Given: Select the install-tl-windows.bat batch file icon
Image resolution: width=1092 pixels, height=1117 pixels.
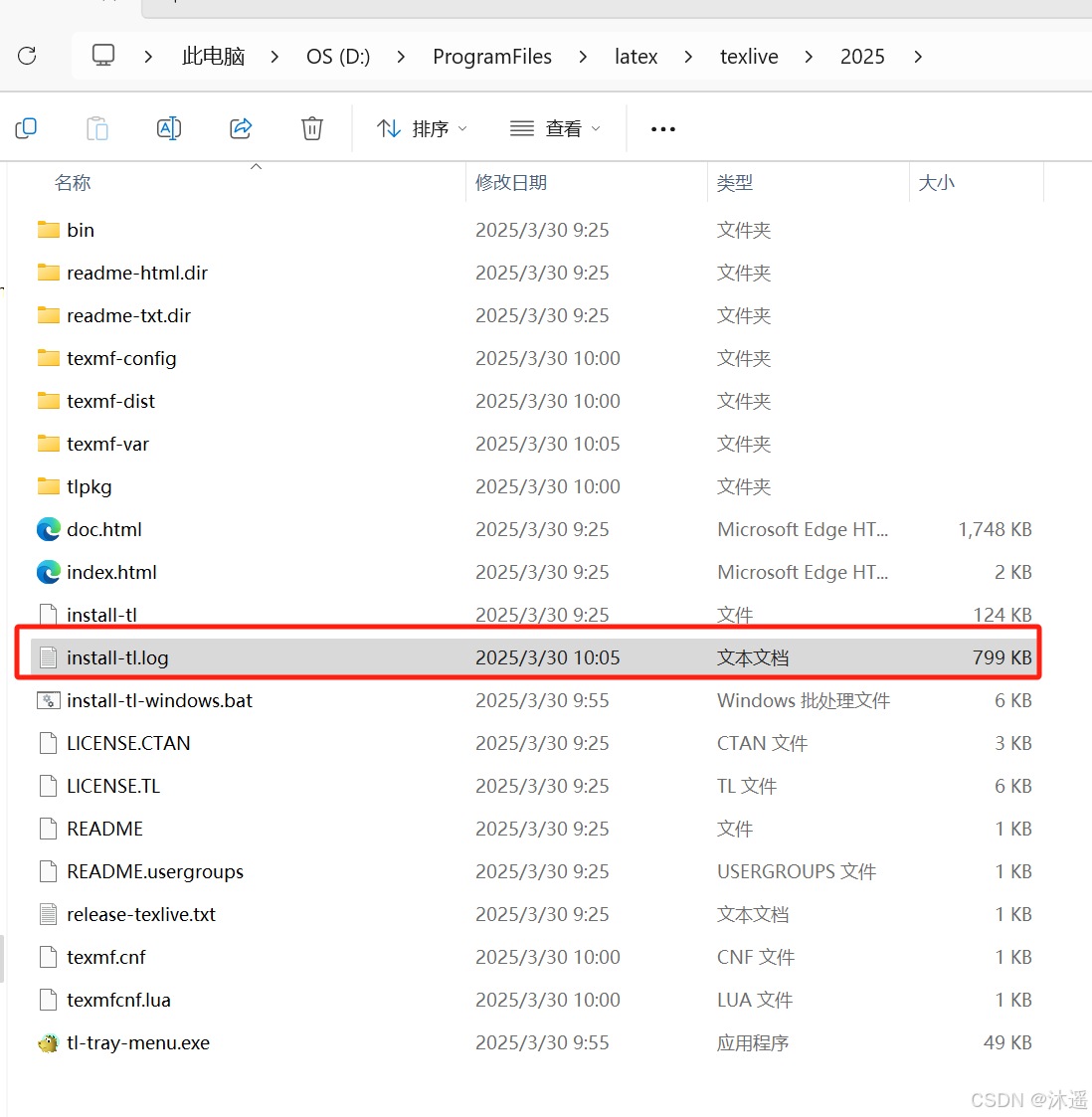Looking at the screenshot, I should click(49, 700).
